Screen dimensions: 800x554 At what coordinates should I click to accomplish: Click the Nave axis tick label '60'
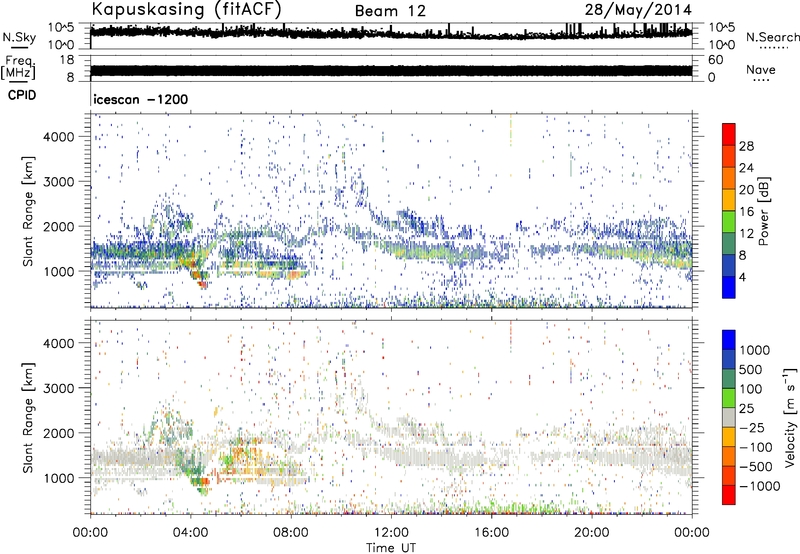(715, 60)
